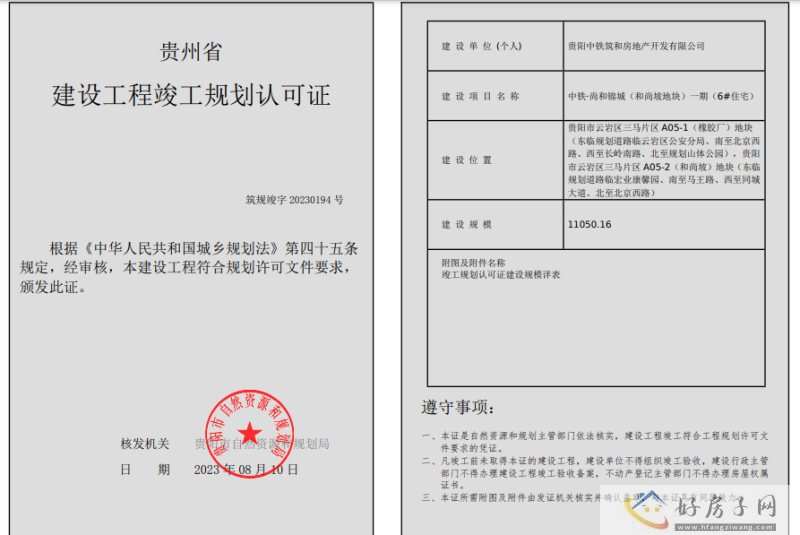Click the '建设规模' table label
The image size is (800, 535).
click(467, 224)
